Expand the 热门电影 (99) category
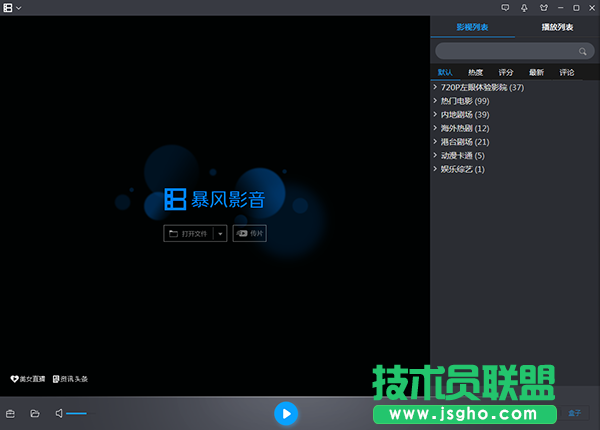Viewport: 600px width, 430px height. [468, 101]
